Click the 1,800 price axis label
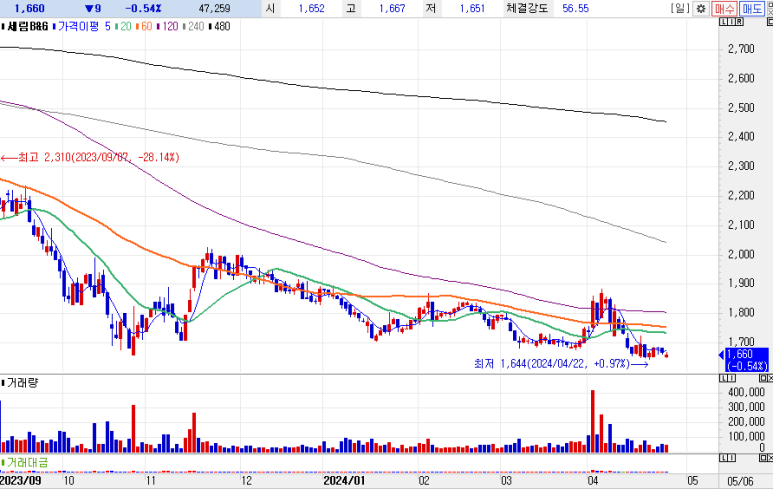773x489 pixels. (741, 313)
